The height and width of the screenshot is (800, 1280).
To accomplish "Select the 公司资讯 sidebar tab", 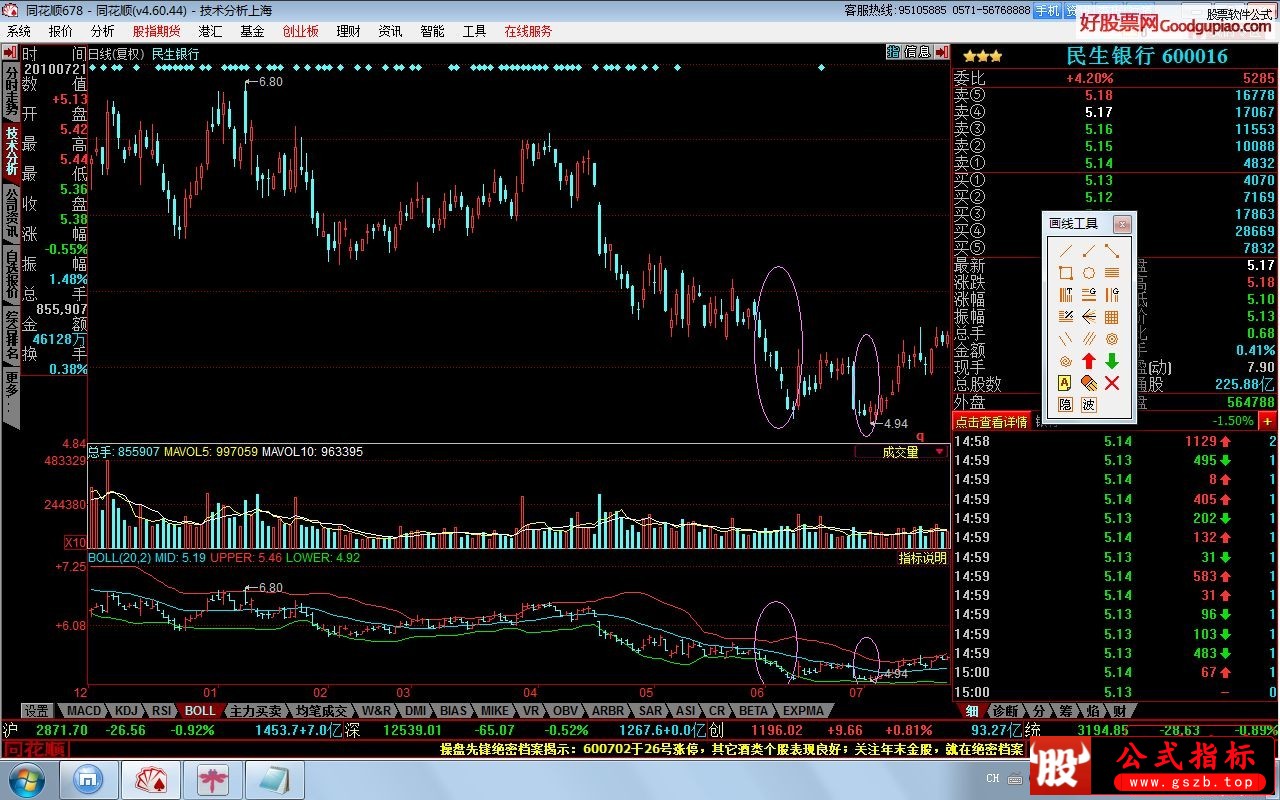I will point(11,213).
